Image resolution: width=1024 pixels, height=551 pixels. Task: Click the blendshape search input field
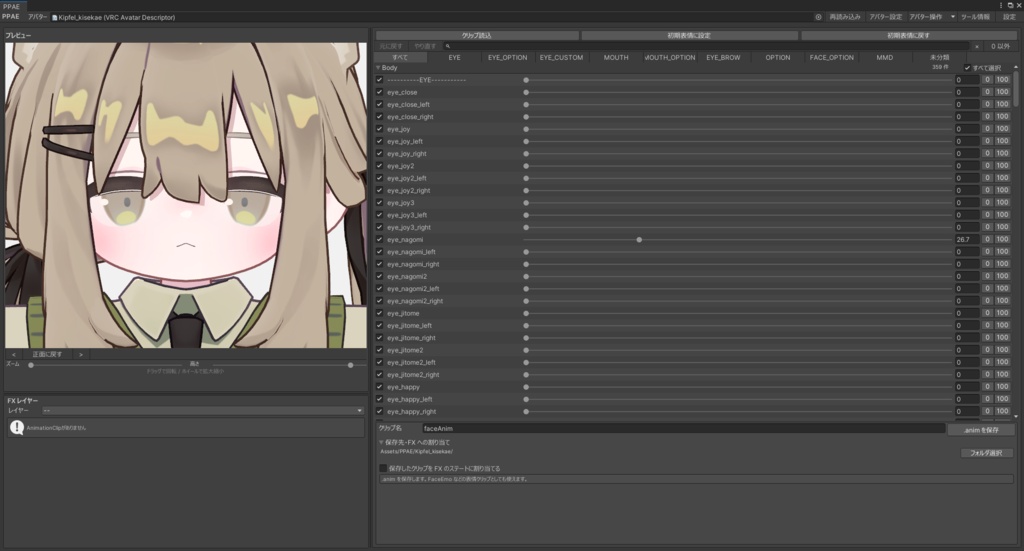point(707,46)
